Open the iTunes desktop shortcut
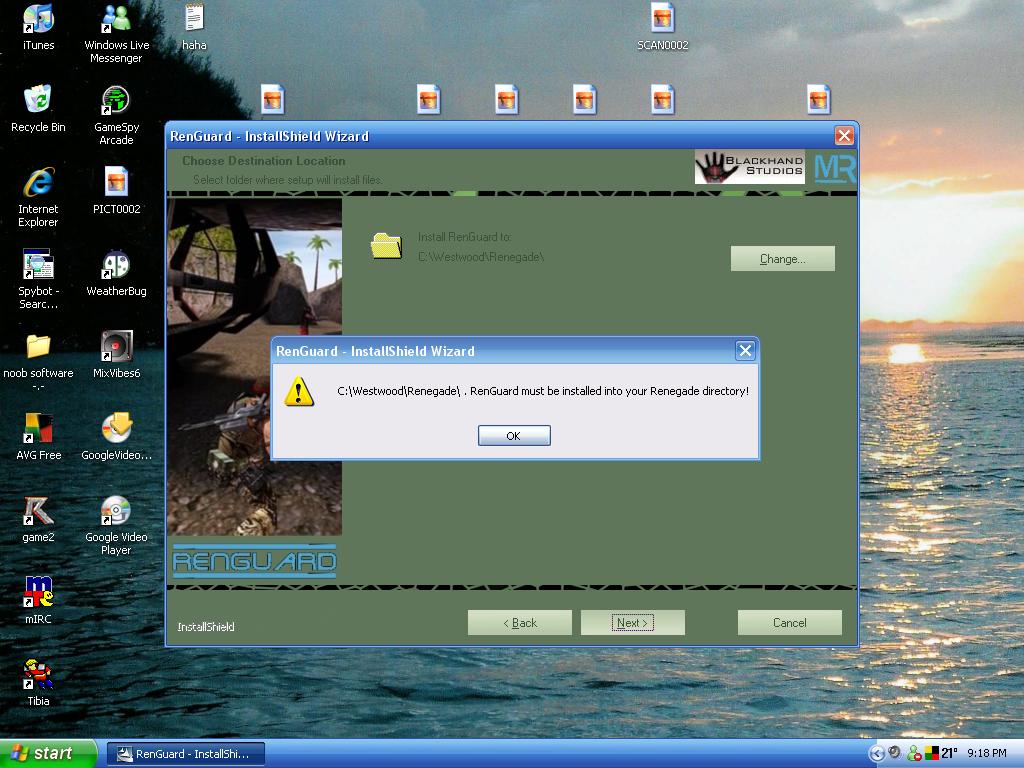 click(x=38, y=20)
